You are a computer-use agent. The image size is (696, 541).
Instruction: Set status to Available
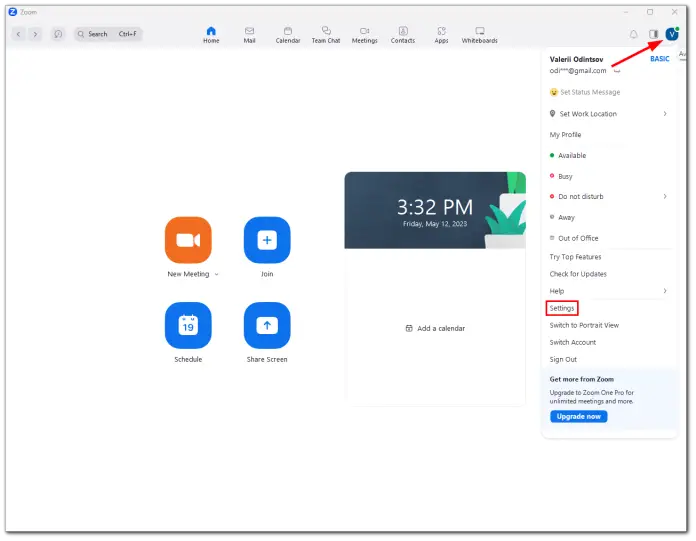[572, 156]
